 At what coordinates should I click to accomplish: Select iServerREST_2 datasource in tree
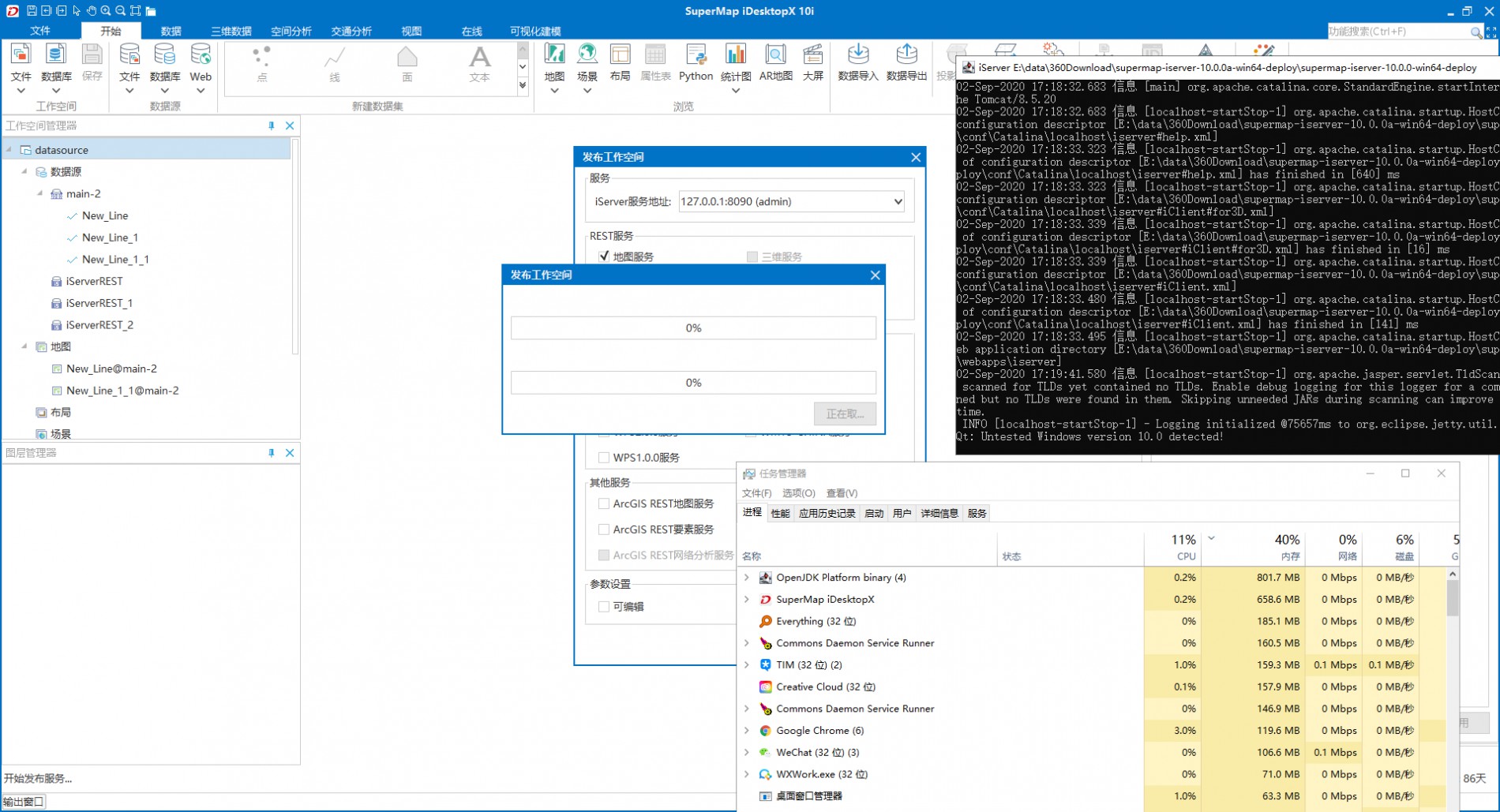[99, 325]
